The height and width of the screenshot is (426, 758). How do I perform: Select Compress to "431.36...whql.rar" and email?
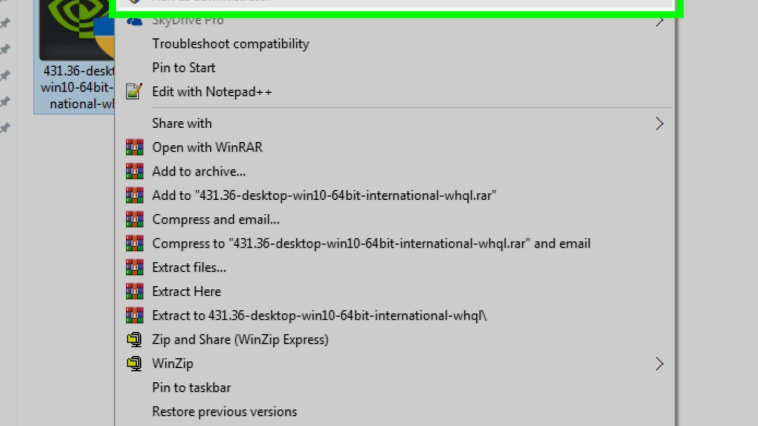click(x=371, y=244)
